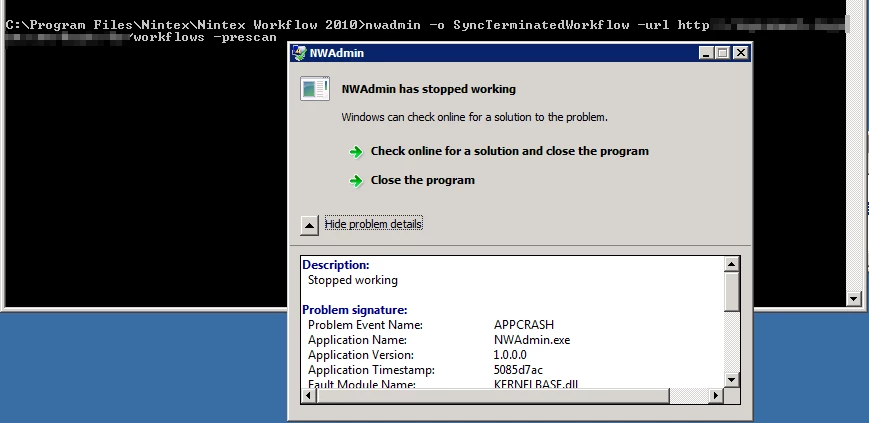The width and height of the screenshot is (869, 423).
Task: Click command prompt scroll down arrow
Action: (x=854, y=299)
